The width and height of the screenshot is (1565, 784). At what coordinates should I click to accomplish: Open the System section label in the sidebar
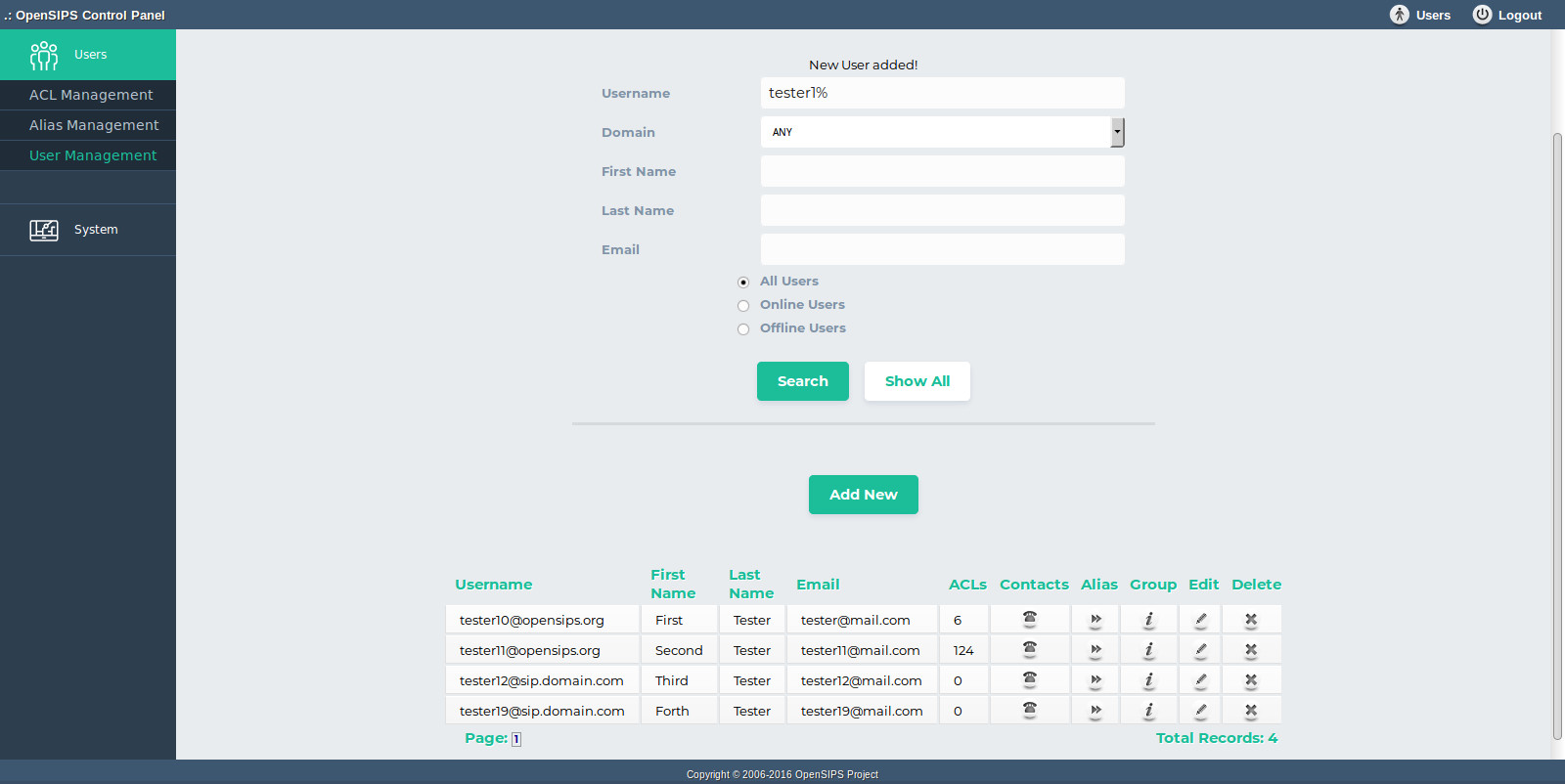click(96, 230)
